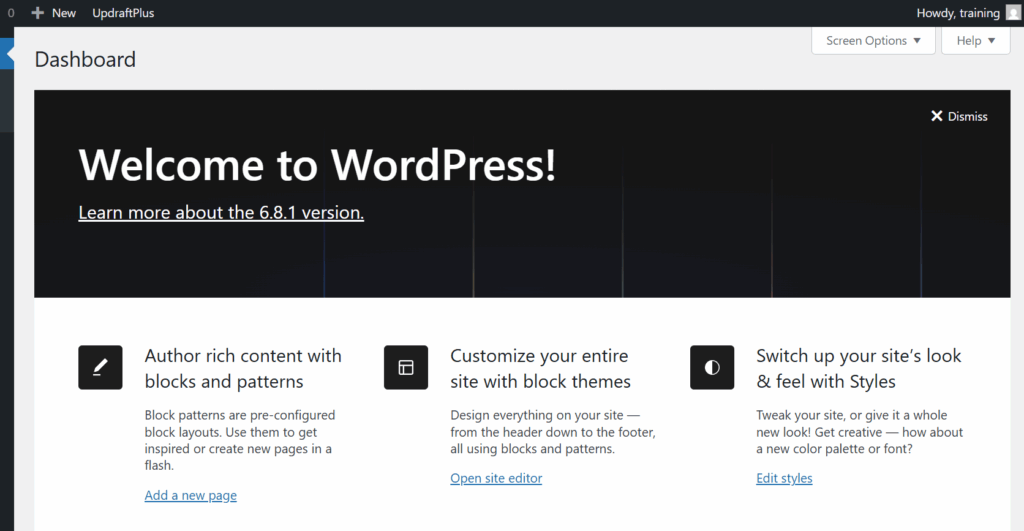Click the Tweak your site paragraph
This screenshot has width=1024, height=531.
[x=859, y=432]
